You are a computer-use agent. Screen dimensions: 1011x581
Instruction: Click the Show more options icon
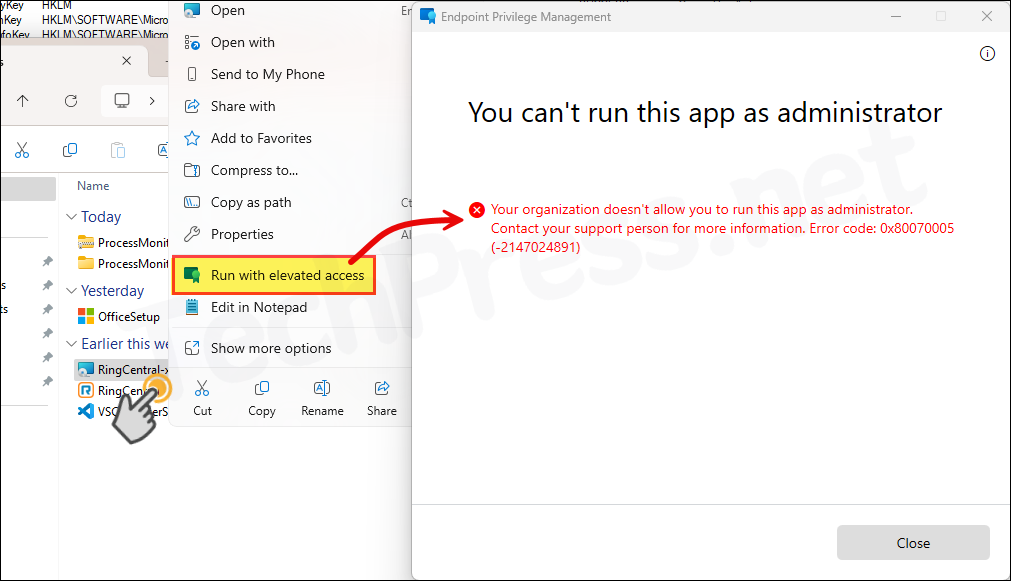click(x=192, y=348)
